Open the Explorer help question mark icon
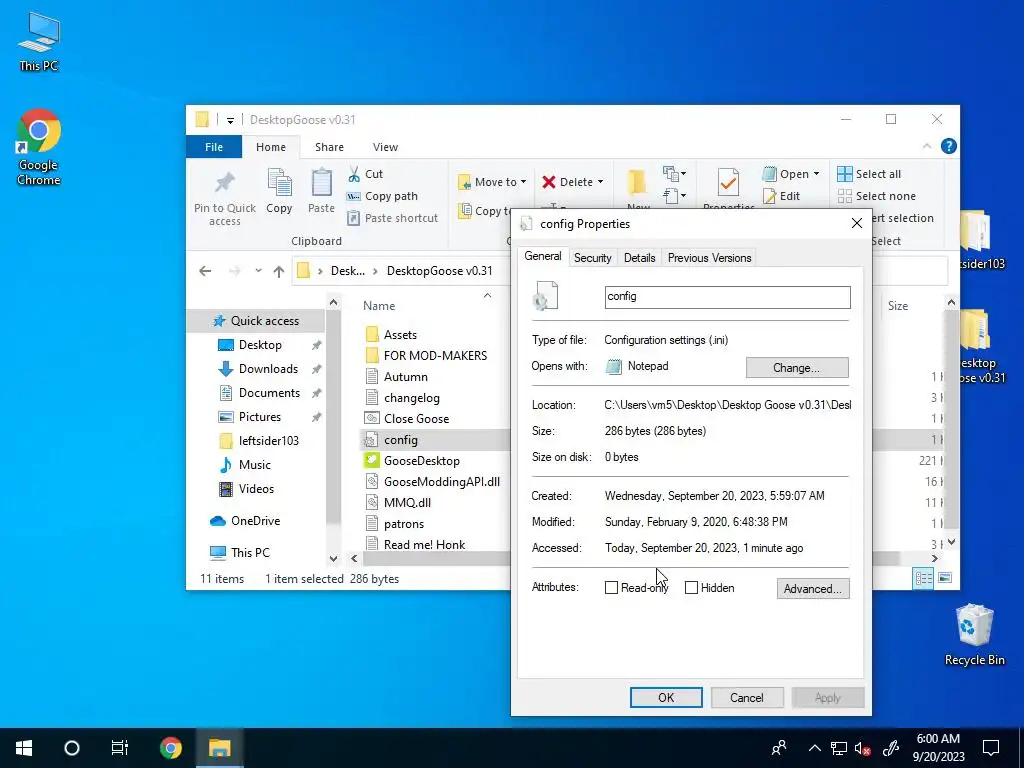 (948, 146)
